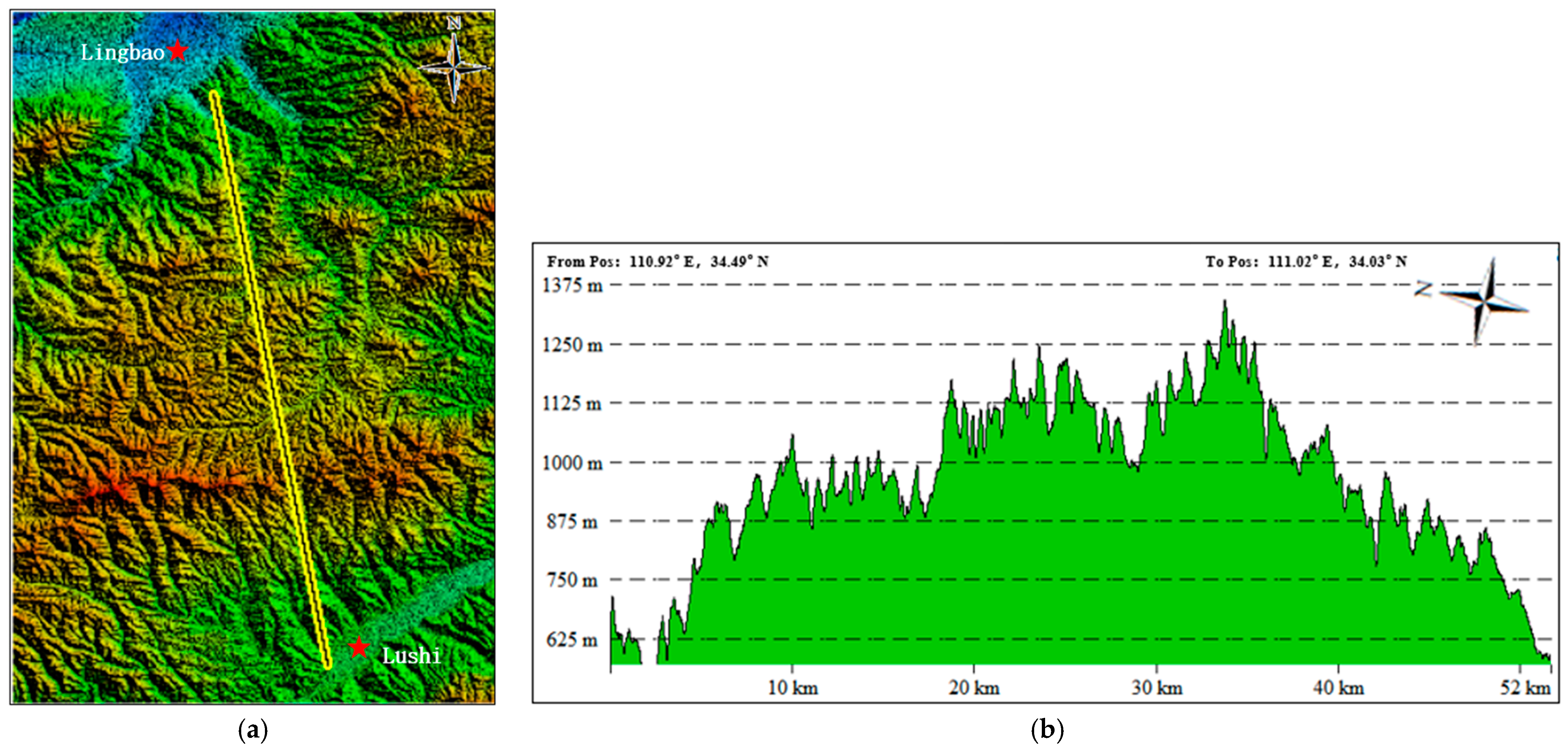Click the From Pos coordinates text
Viewport: 1568px width, 751px height.
click(657, 262)
